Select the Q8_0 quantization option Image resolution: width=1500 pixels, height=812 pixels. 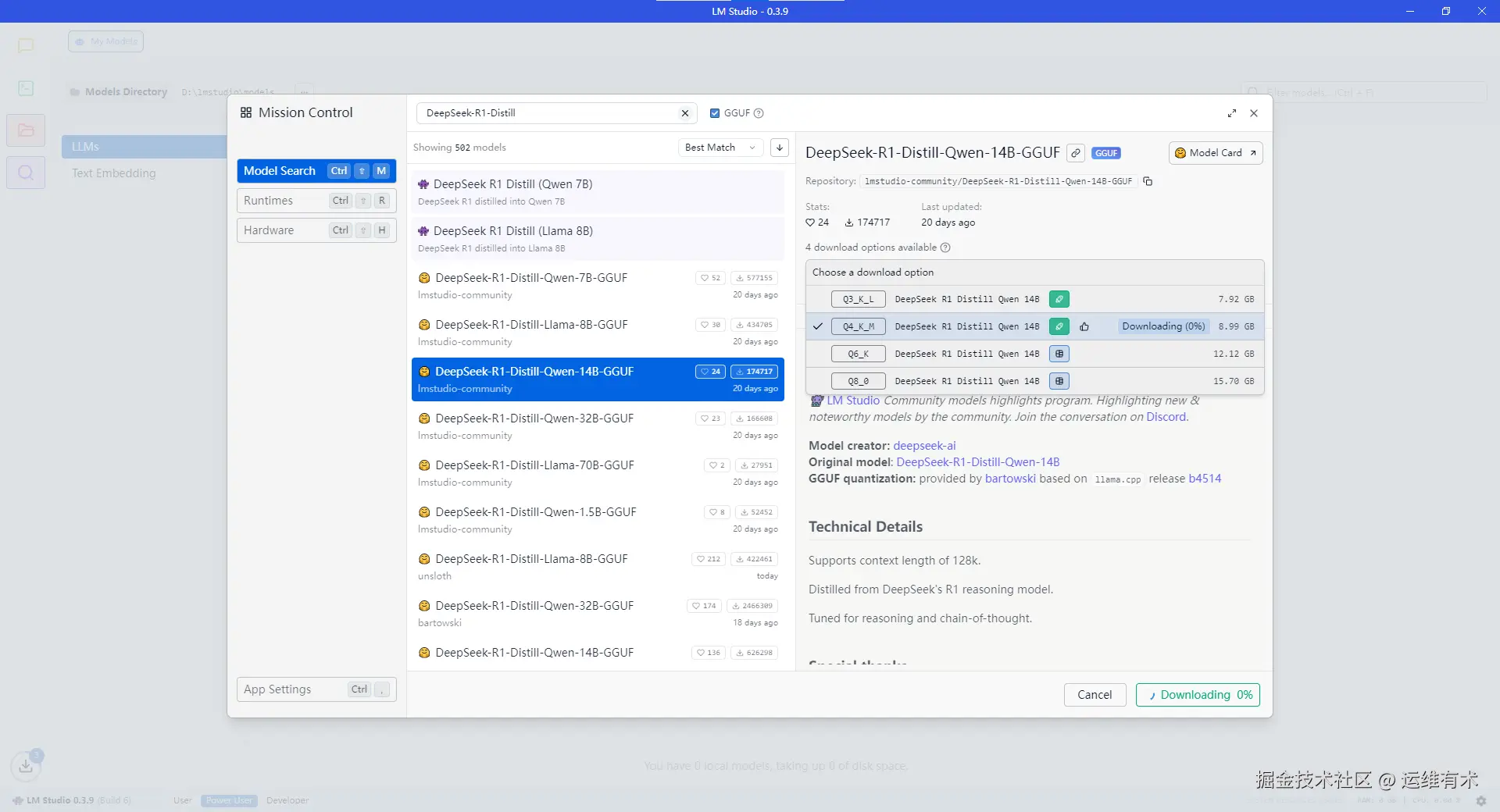[1034, 381]
